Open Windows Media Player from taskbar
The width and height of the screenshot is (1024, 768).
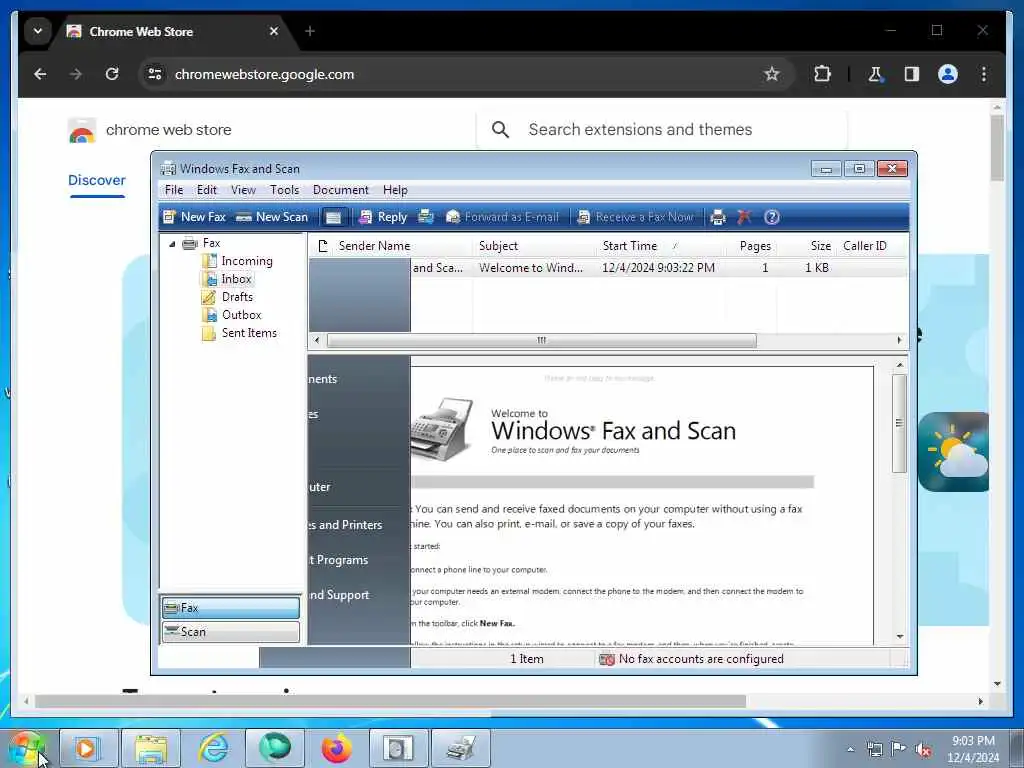pyautogui.click(x=87, y=748)
